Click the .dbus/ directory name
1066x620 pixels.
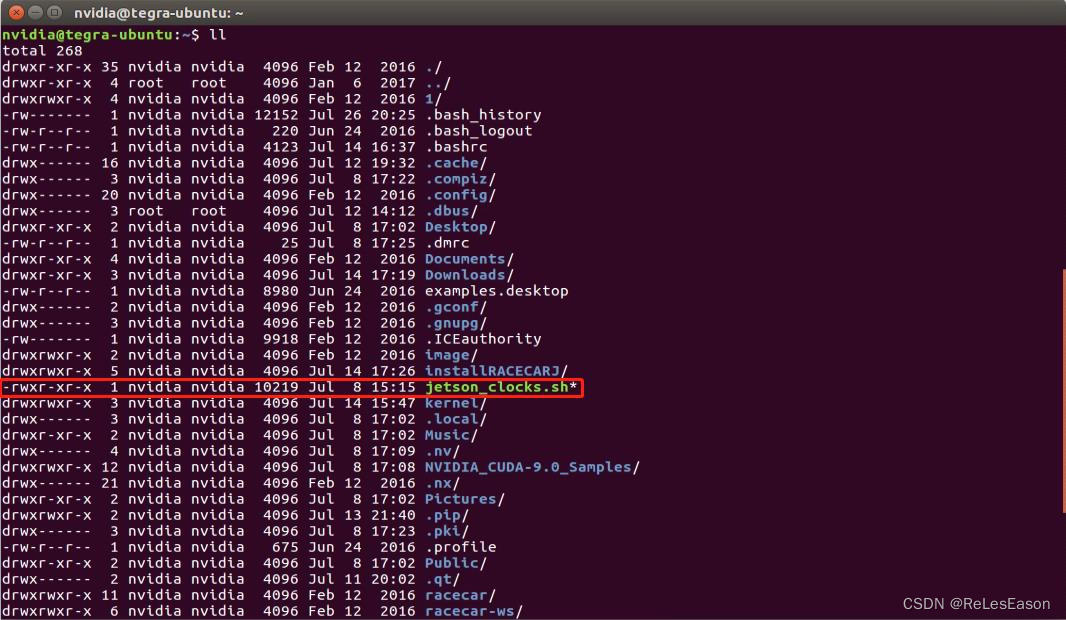click(x=451, y=211)
